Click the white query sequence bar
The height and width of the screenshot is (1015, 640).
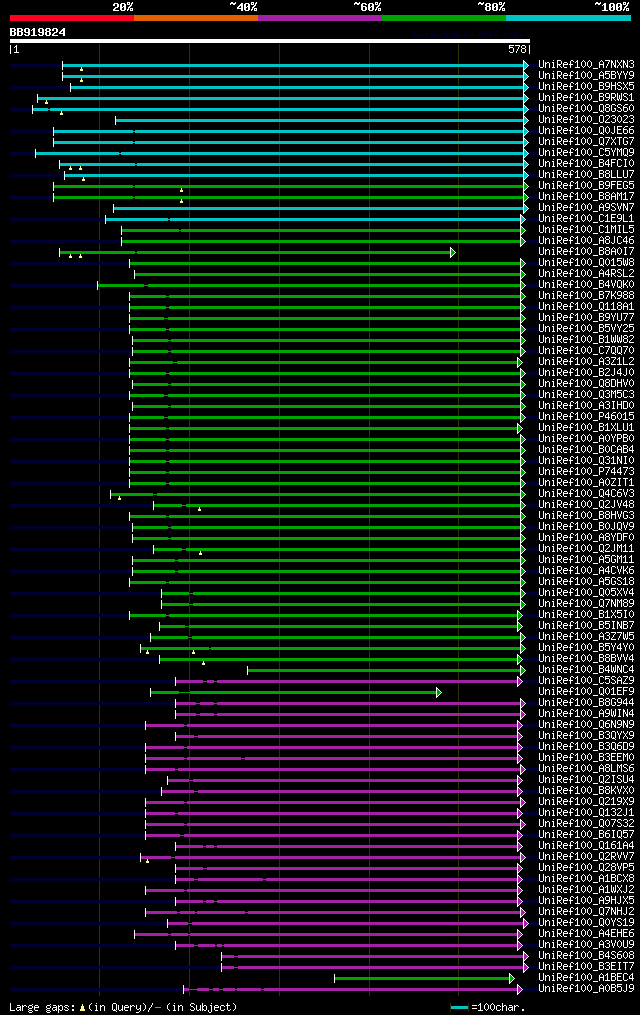coord(270,41)
